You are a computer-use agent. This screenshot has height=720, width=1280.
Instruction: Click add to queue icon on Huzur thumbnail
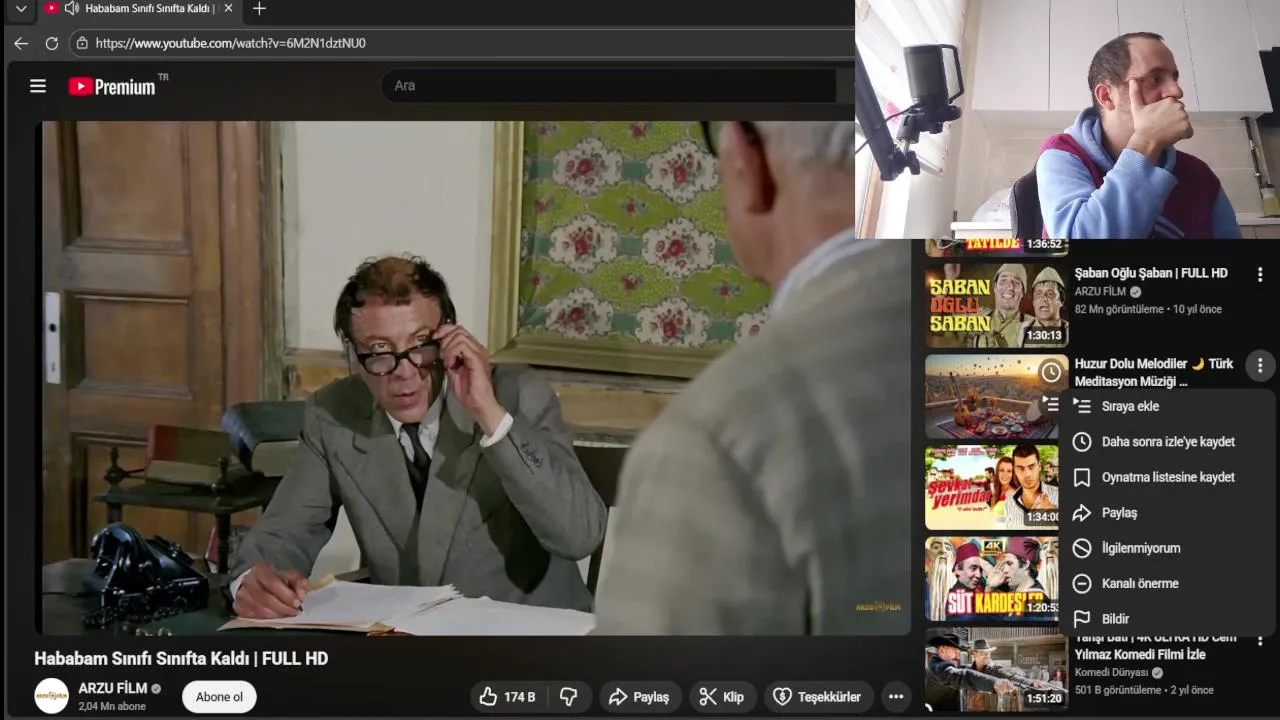[1050, 404]
